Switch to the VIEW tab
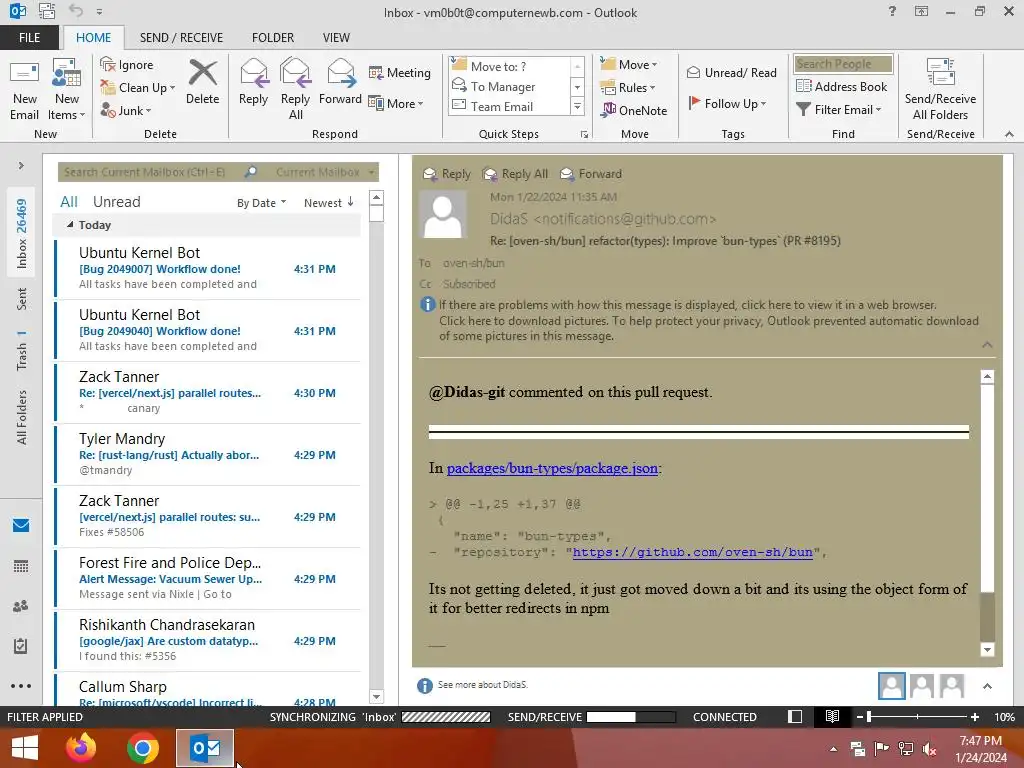This screenshot has height=768, width=1024. coord(336,38)
